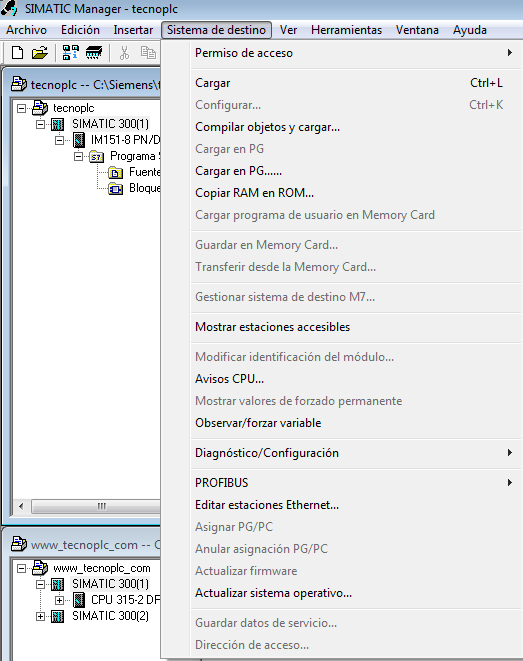
Task: Click SIMATIC Manager title bar app icon
Action: tap(9, 8)
